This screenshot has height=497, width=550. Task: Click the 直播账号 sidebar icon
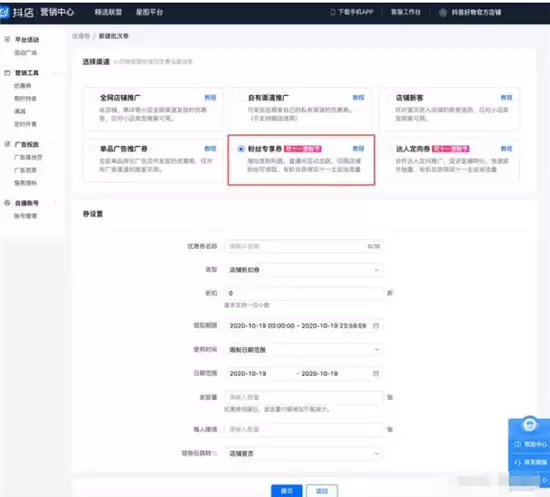7,203
